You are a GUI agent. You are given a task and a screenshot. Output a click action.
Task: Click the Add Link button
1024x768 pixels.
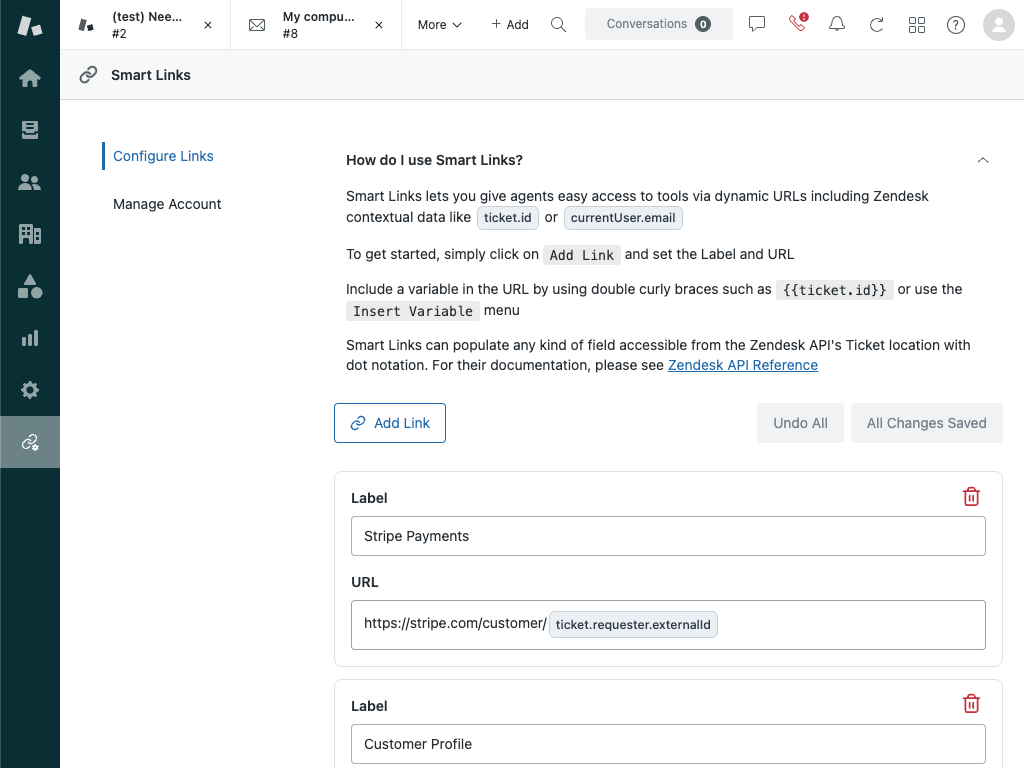coord(390,423)
